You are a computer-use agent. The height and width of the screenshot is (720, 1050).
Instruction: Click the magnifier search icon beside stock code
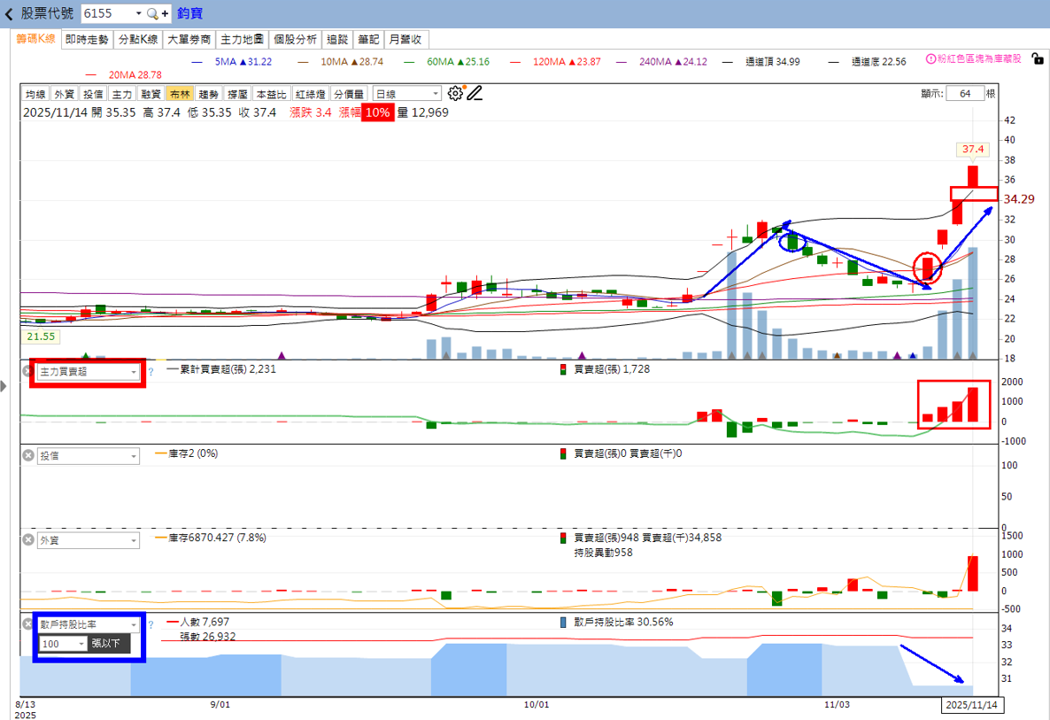[x=152, y=13]
